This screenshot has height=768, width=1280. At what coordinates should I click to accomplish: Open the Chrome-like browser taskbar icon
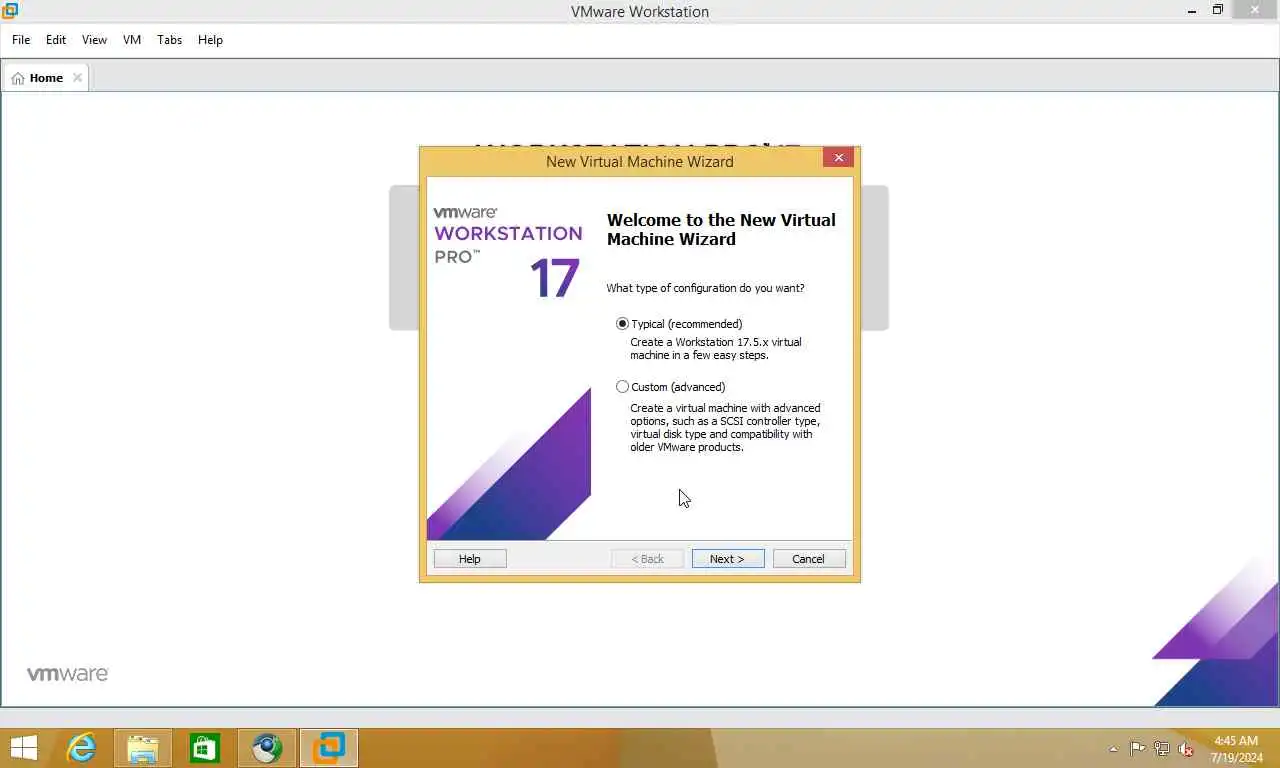tap(267, 748)
